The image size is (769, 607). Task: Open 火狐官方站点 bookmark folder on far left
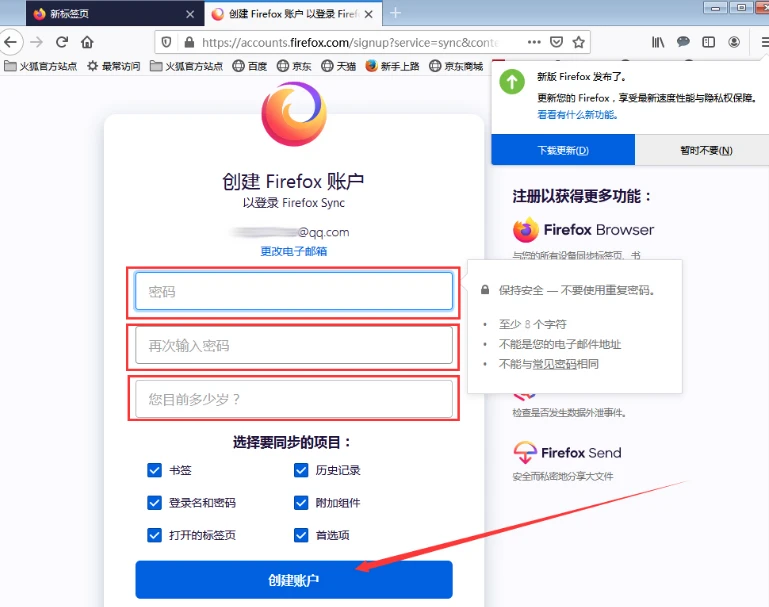(41, 66)
